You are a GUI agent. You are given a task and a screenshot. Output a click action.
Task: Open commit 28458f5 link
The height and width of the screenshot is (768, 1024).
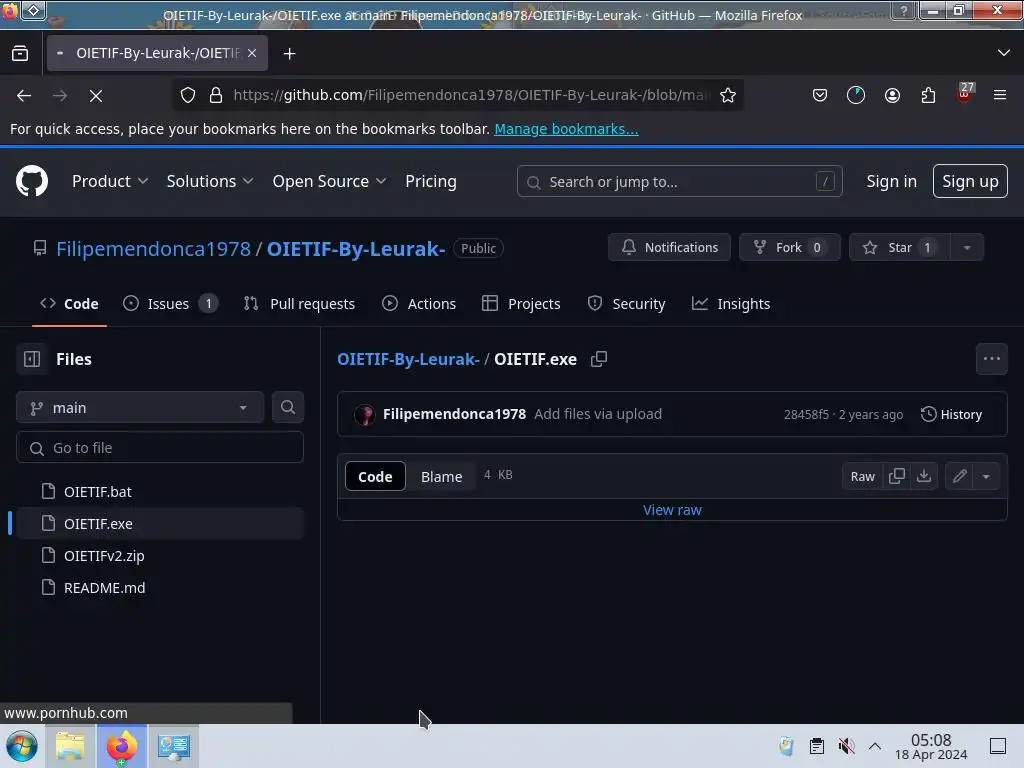(806, 415)
